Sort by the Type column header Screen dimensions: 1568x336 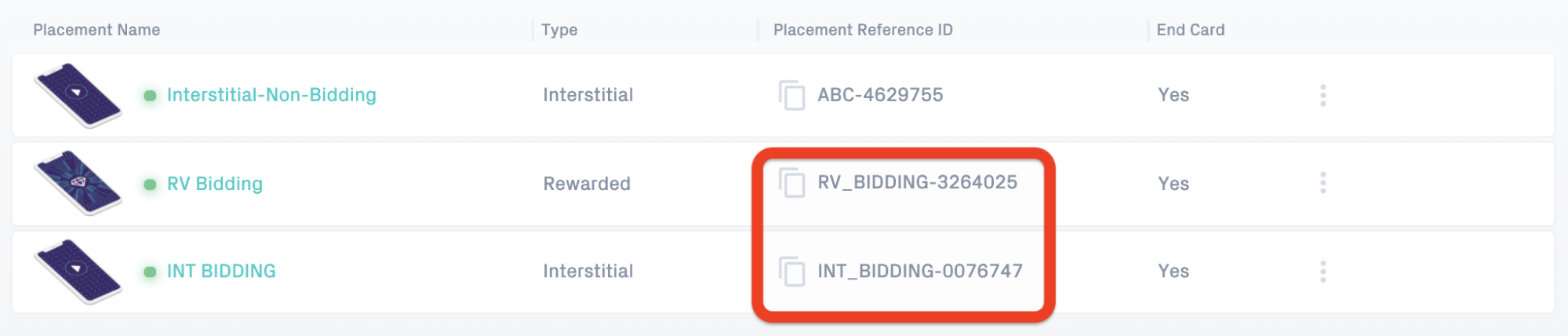pyautogui.click(x=559, y=31)
